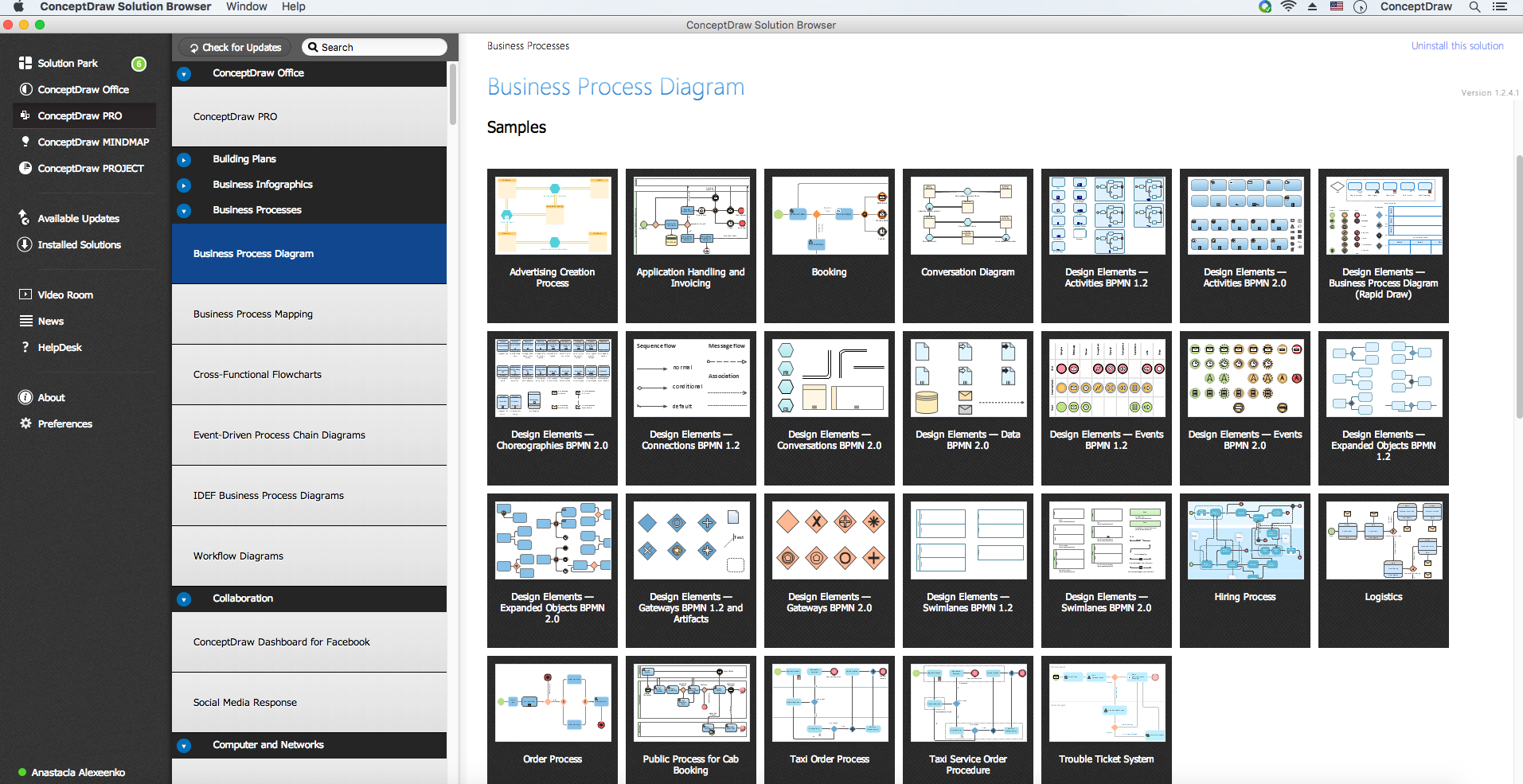Click the US flag input source icon
Image resolution: width=1523 pixels, height=784 pixels.
tap(1337, 6)
